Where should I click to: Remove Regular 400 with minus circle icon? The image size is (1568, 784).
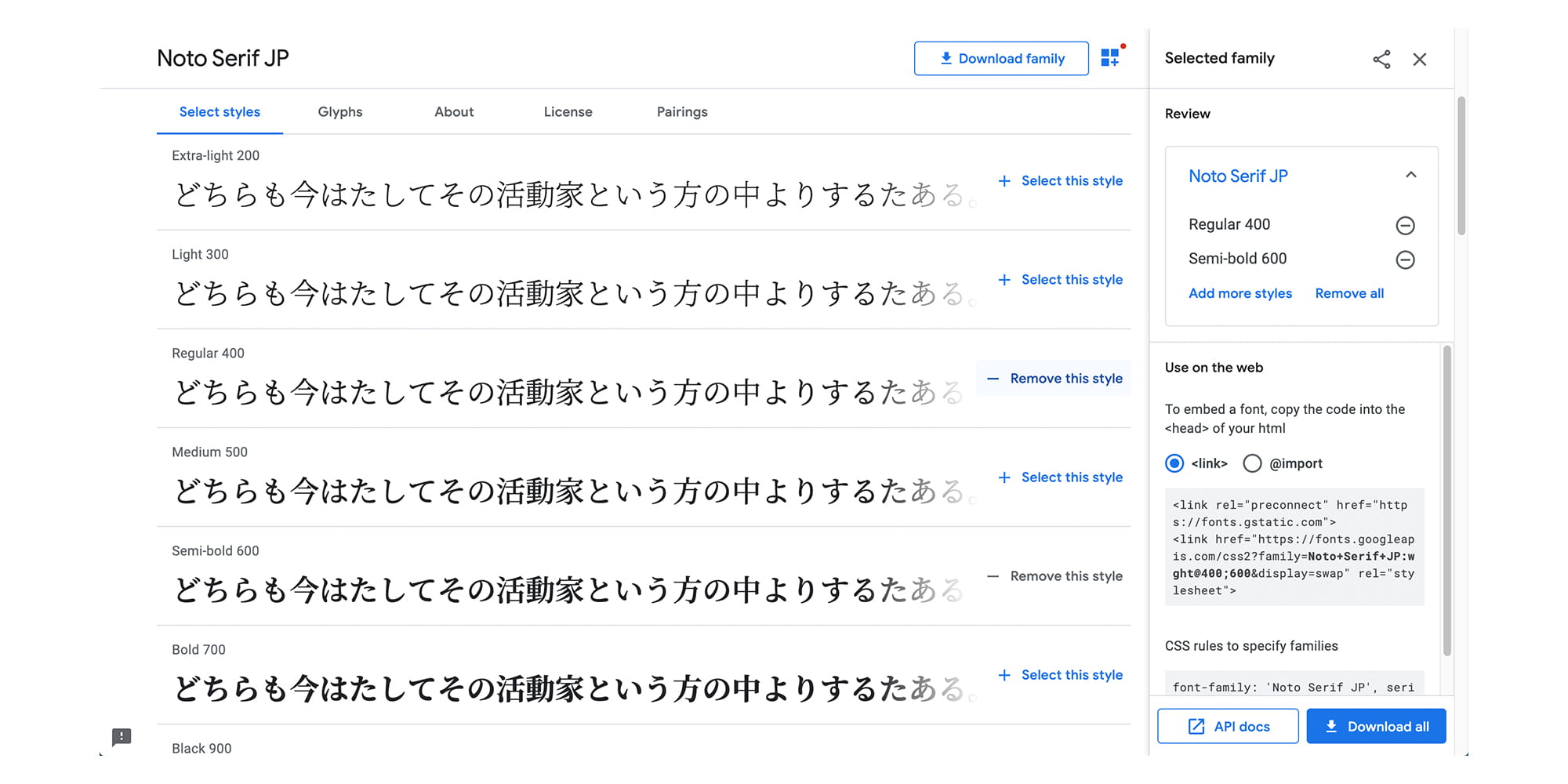pyautogui.click(x=1405, y=226)
